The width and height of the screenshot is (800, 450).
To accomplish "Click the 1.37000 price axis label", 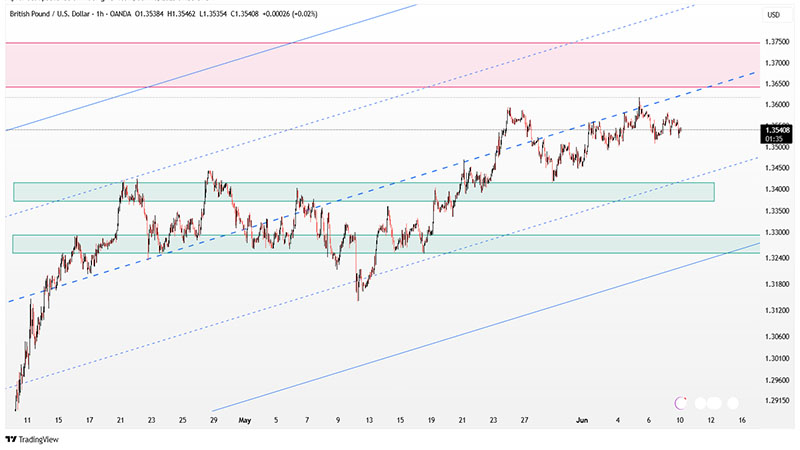I will pyautogui.click(x=777, y=63).
